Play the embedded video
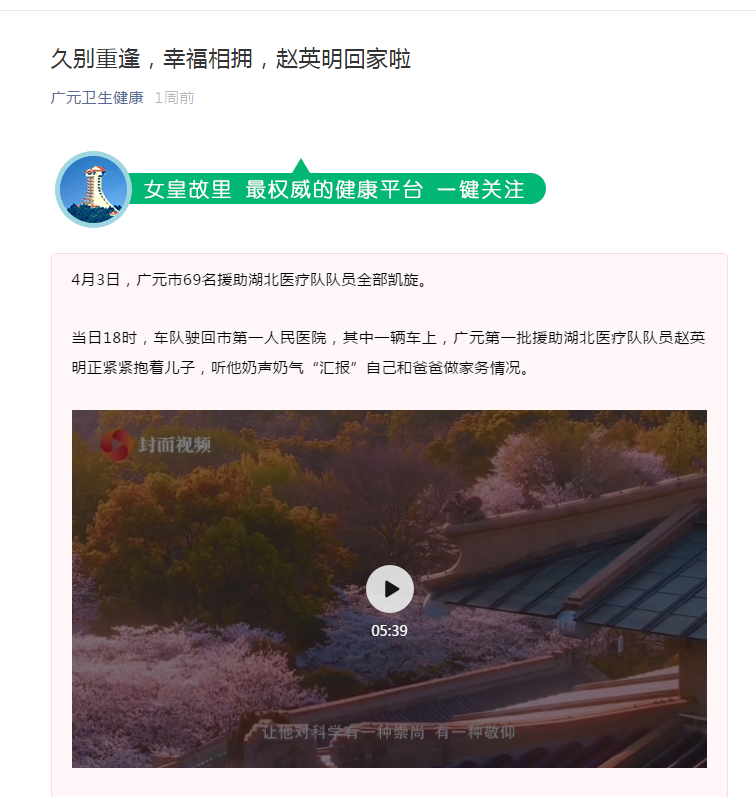756x797 pixels. click(389, 589)
